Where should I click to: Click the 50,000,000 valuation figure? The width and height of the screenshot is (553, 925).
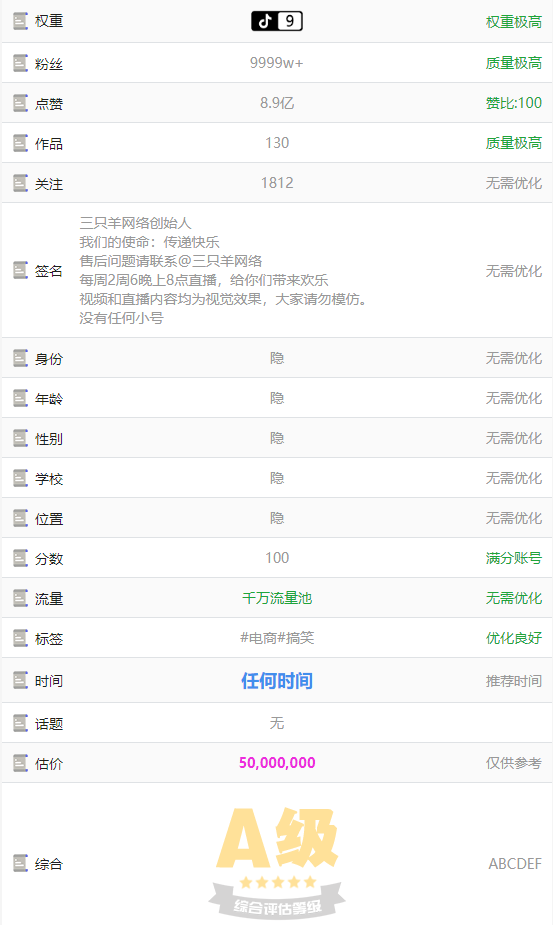click(x=277, y=763)
